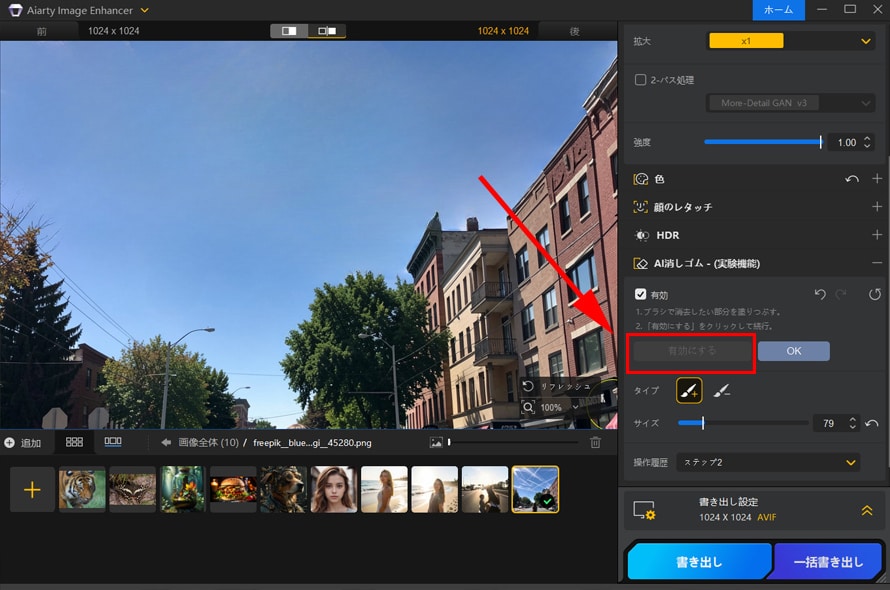Select the add brush tool under タイプ

(x=688, y=391)
